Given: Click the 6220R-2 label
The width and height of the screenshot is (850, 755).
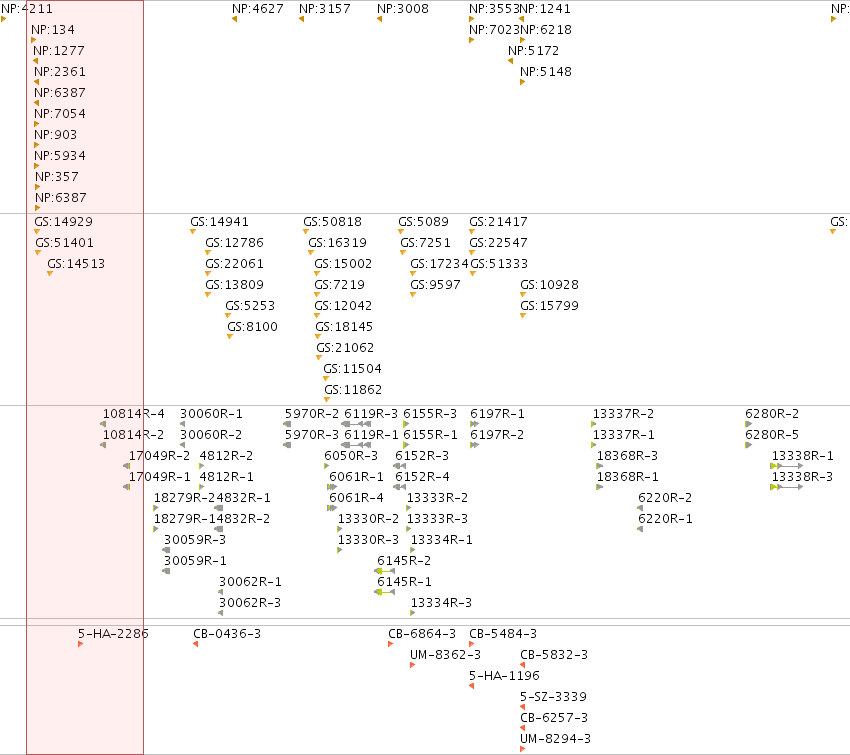Looking at the screenshot, I should [x=665, y=498].
